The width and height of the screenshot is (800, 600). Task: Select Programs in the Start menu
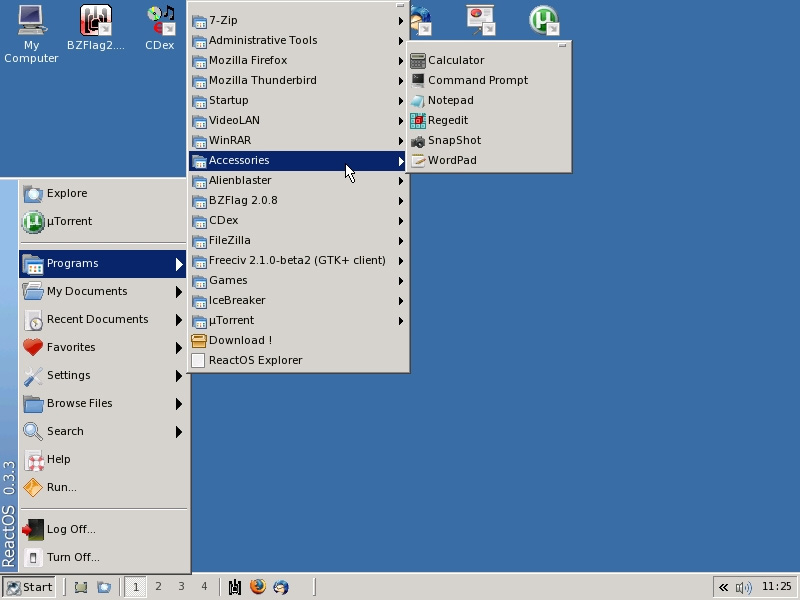click(x=103, y=264)
